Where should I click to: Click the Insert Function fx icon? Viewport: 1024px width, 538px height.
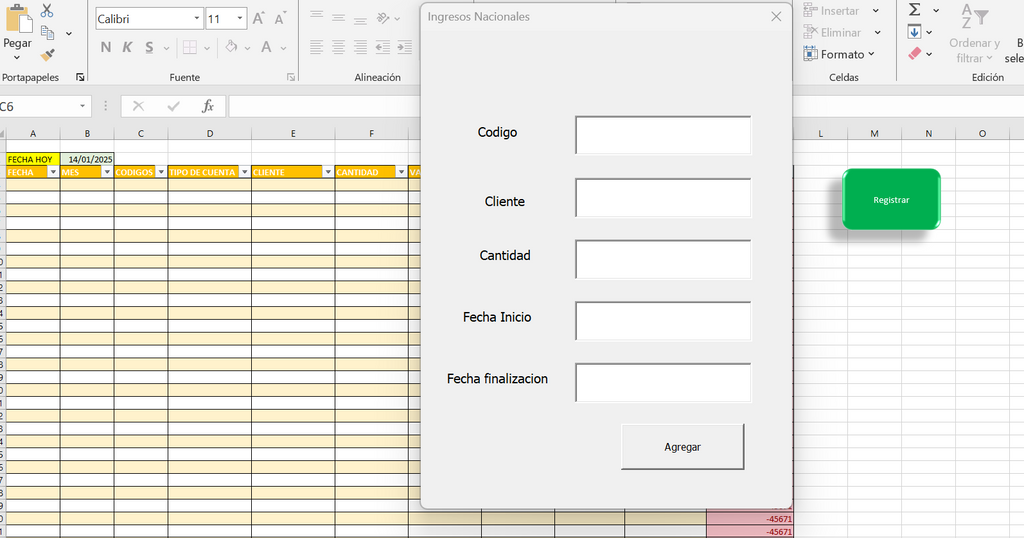coord(208,106)
